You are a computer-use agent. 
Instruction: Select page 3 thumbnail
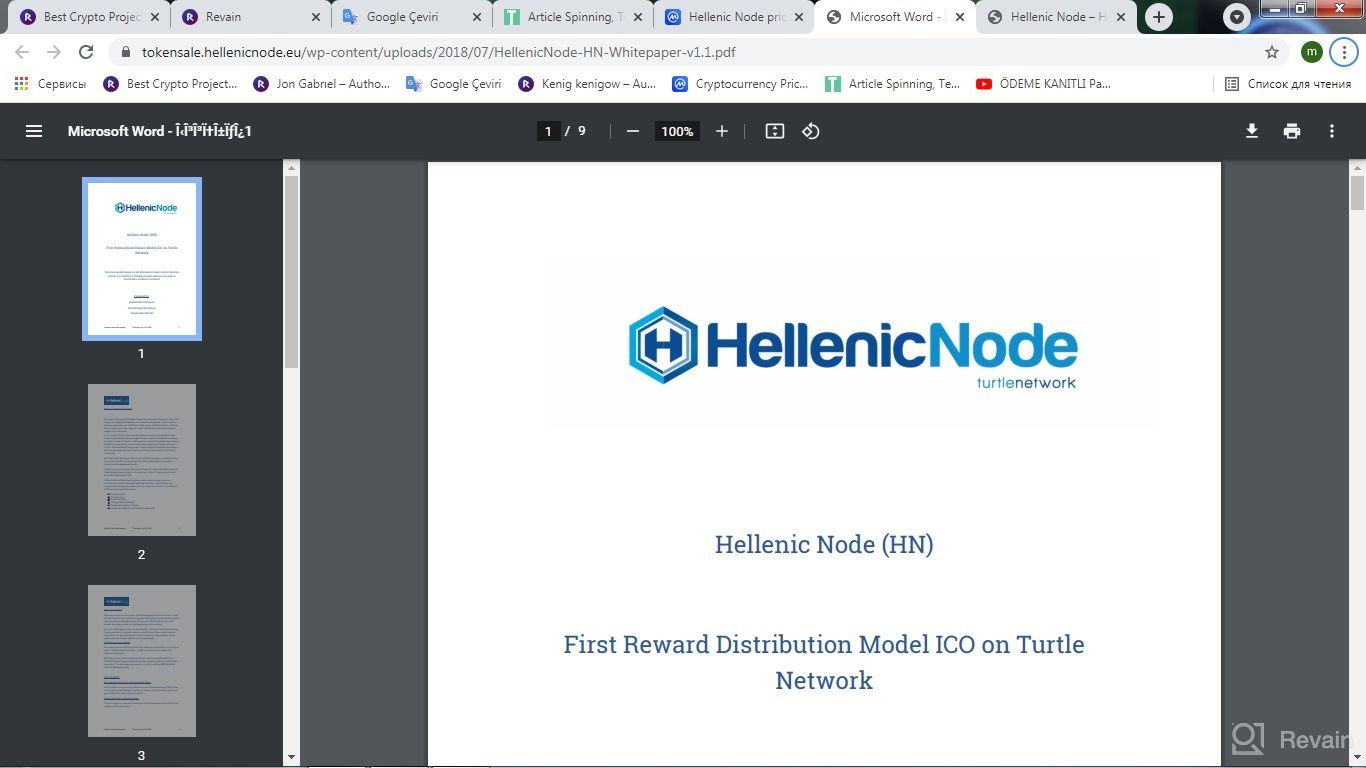point(141,661)
